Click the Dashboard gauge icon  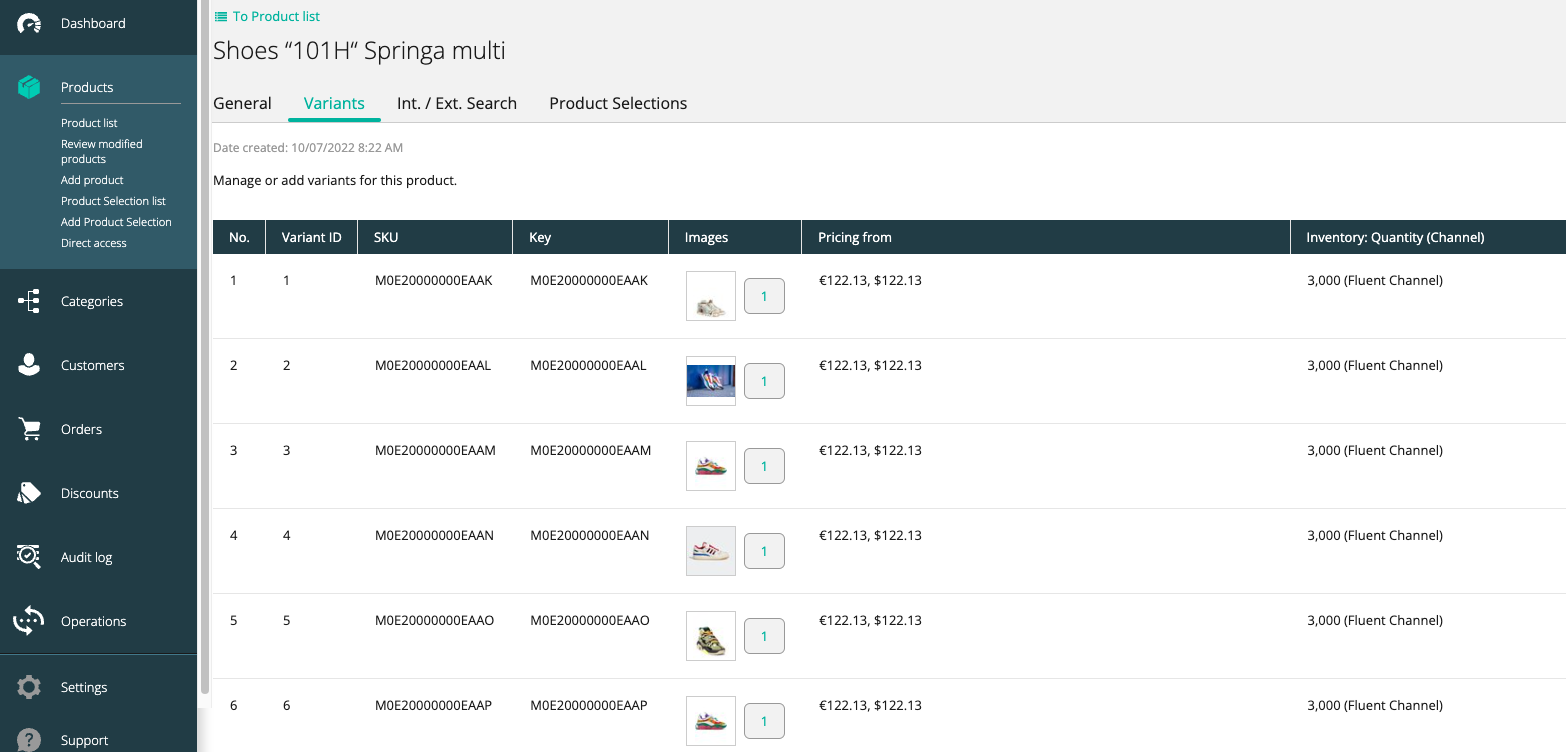(29, 23)
